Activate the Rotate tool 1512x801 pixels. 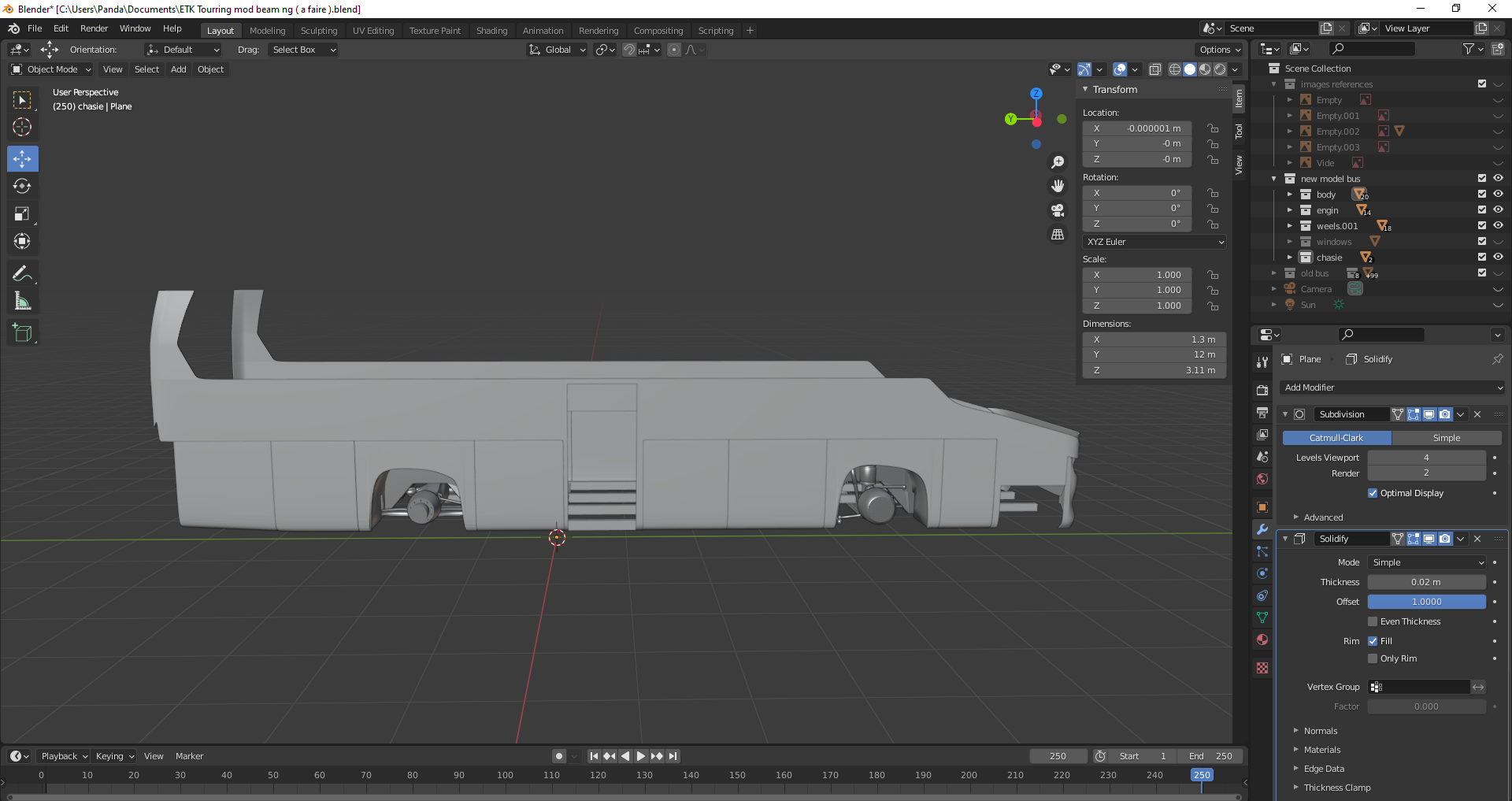tap(22, 186)
